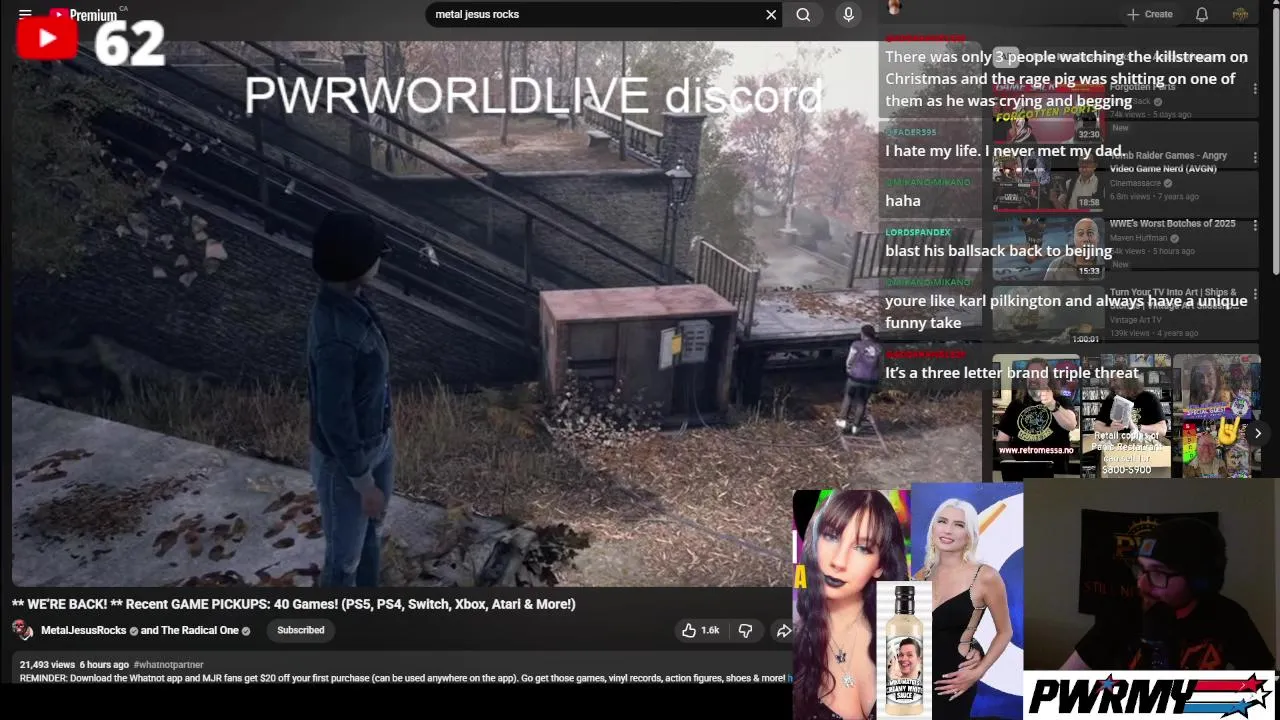Click the '21,493 views' text

(47, 664)
